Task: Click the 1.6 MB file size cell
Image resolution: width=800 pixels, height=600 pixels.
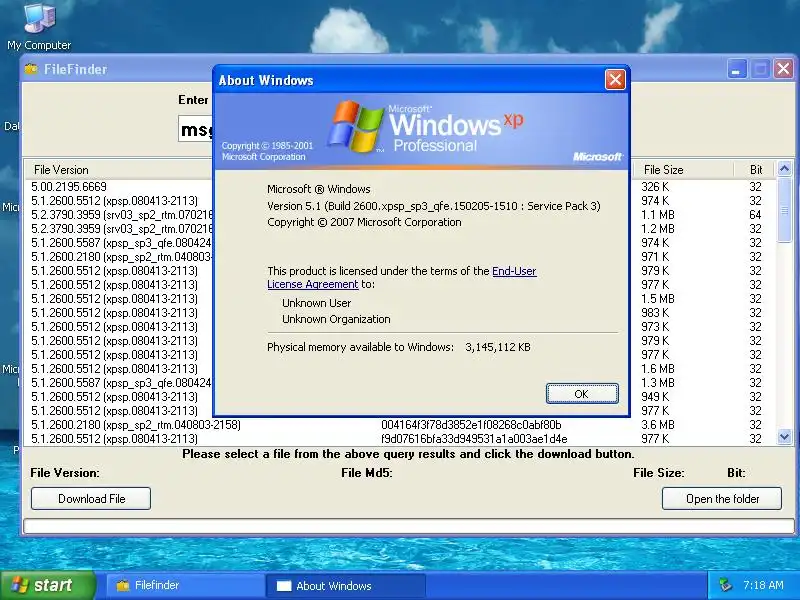Action: (658, 368)
